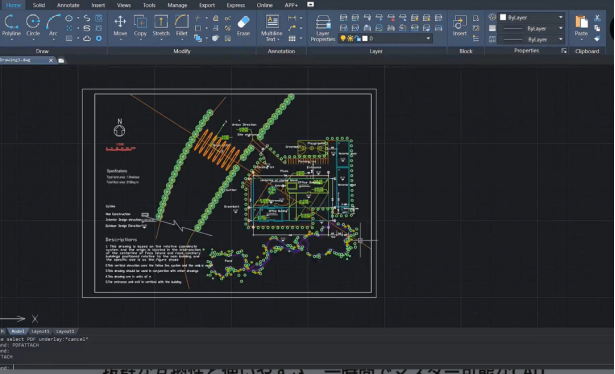Select the Fillet tool
615x374 pixels.
[182, 25]
